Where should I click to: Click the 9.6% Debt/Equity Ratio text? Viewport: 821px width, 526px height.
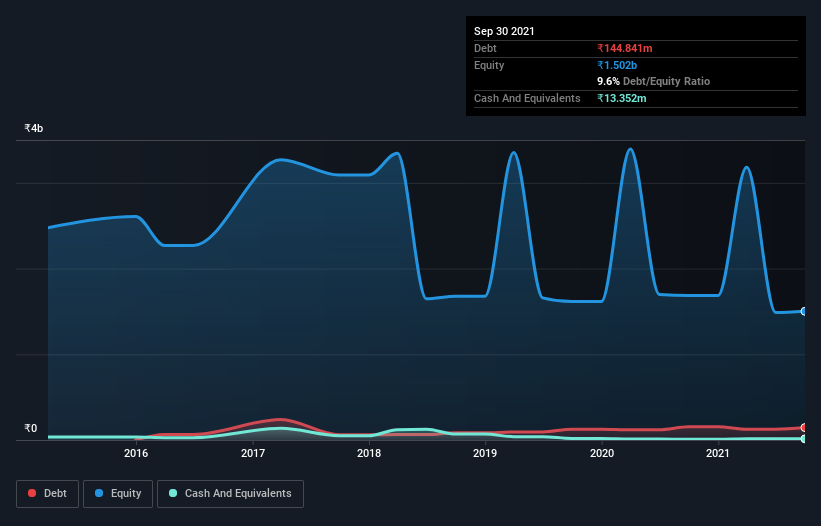[653, 81]
